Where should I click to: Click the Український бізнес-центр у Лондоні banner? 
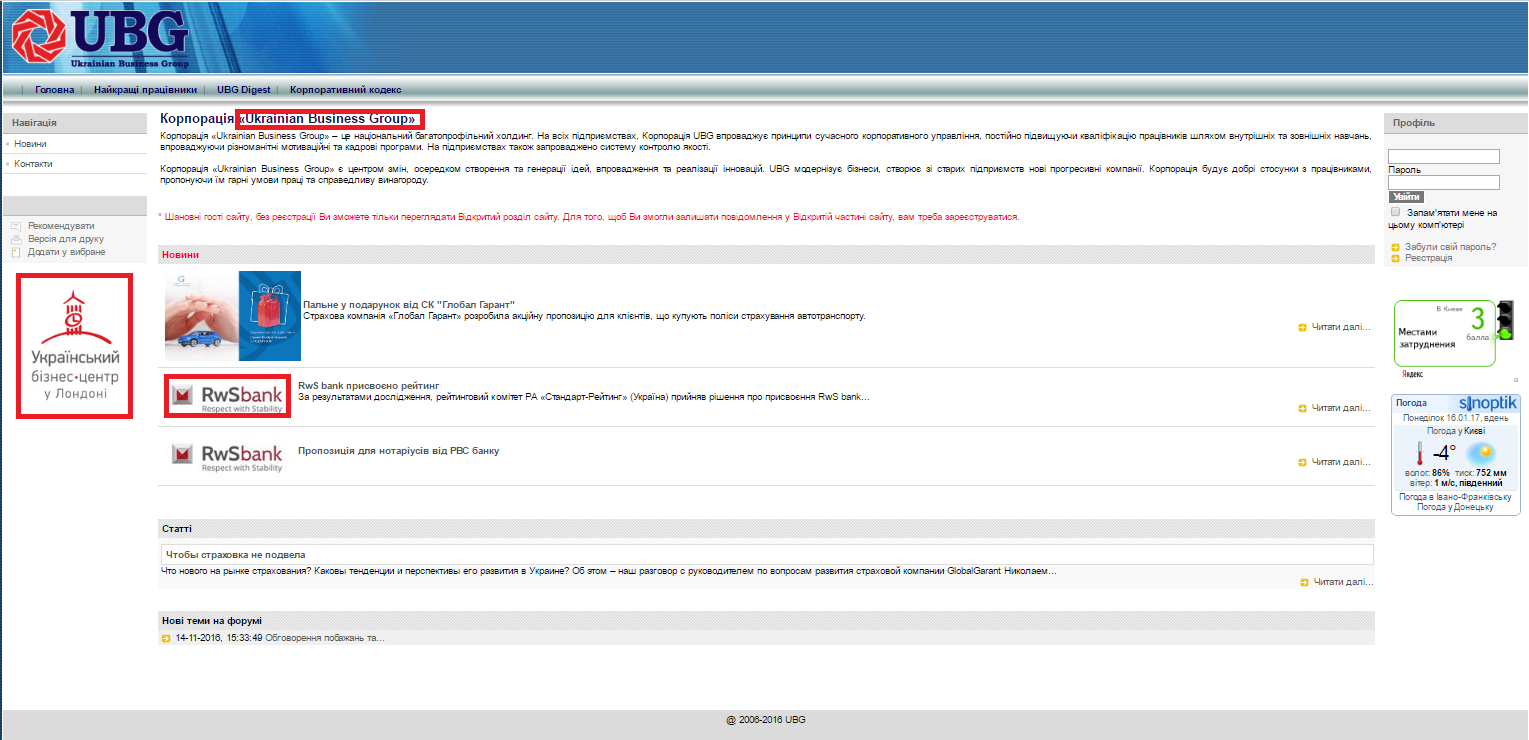(75, 346)
